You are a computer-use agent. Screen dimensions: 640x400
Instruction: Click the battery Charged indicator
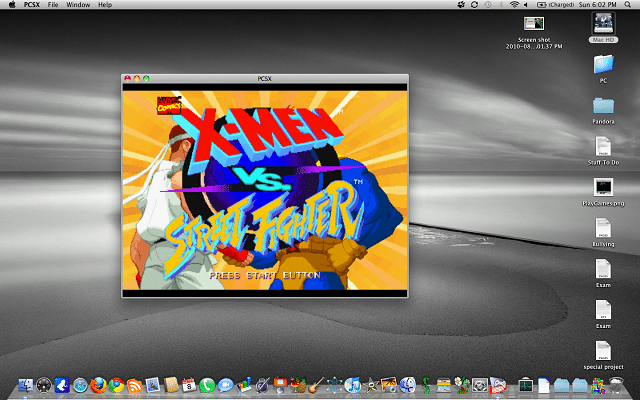coord(555,4)
